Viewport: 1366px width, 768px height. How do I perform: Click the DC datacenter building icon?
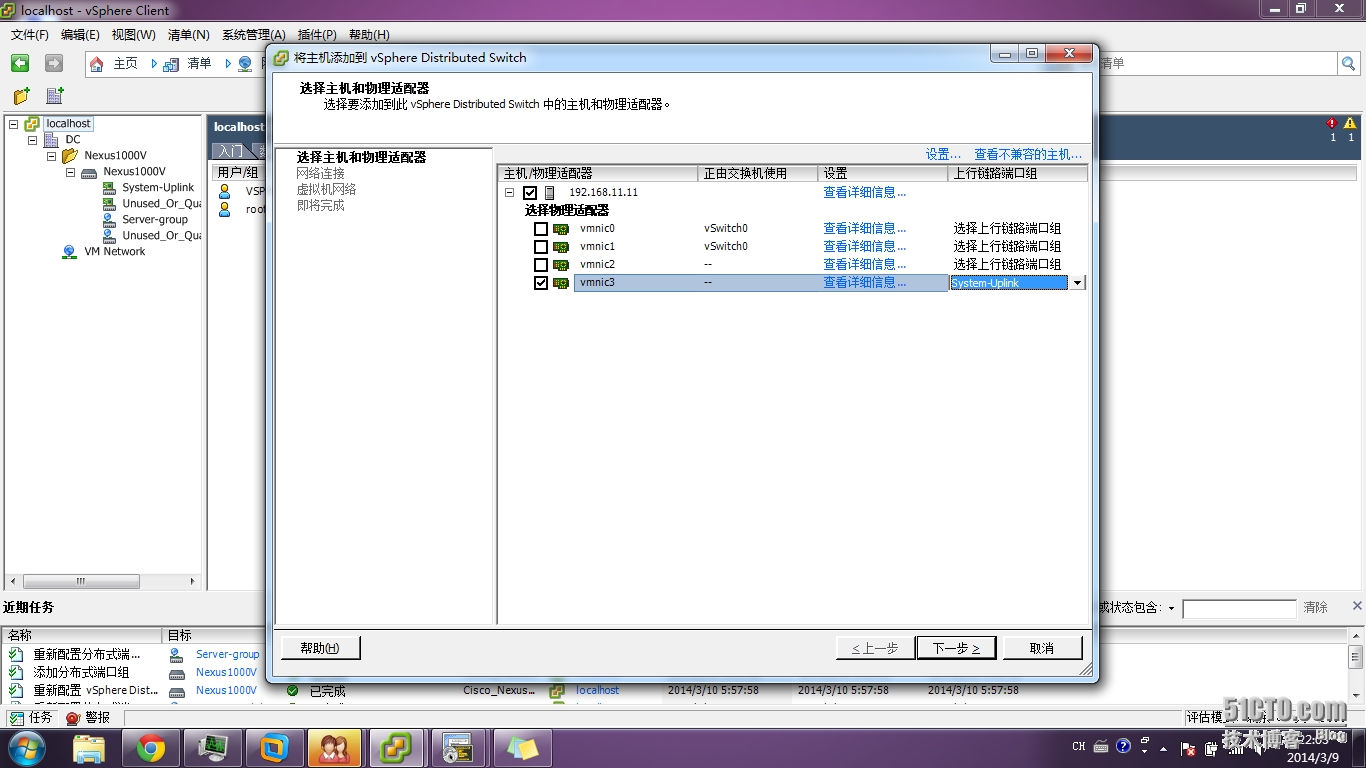pyautogui.click(x=51, y=140)
